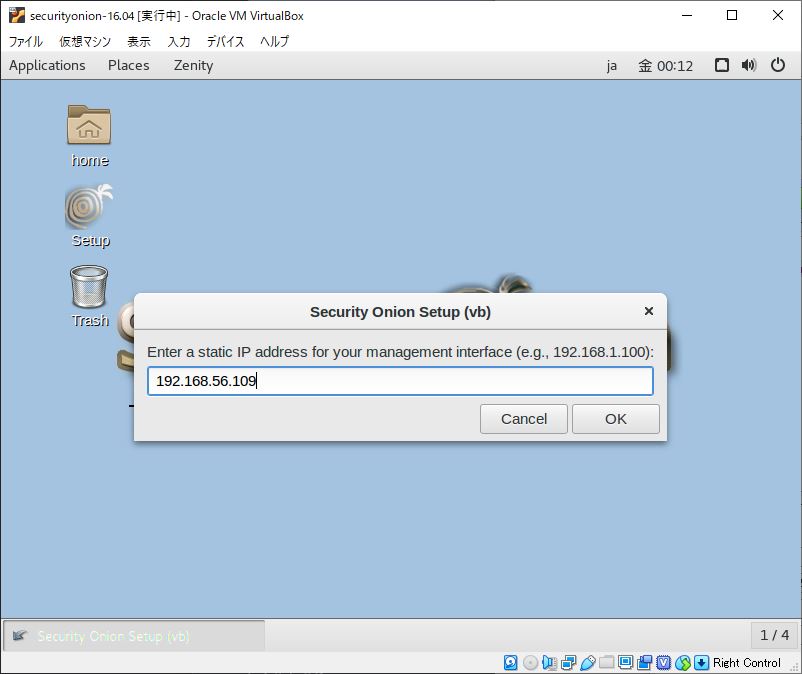The height and width of the screenshot is (674, 802).
Task: Click the optical disc status icon
Action: tap(530, 663)
